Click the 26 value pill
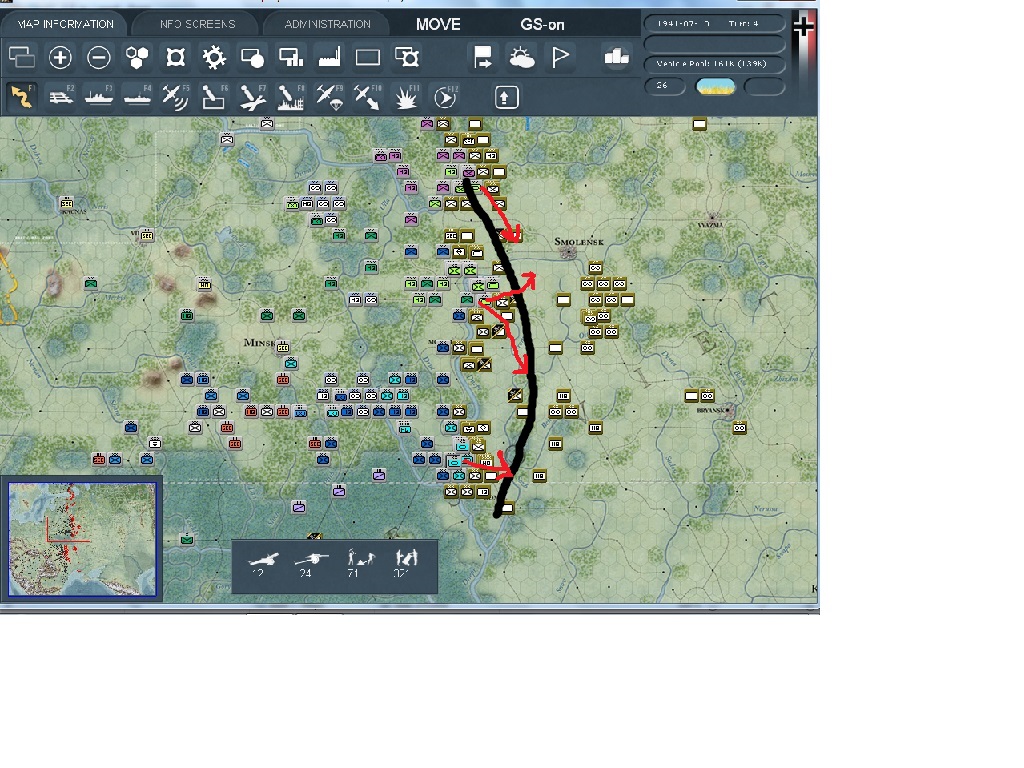The height and width of the screenshot is (768, 1024). coord(665,86)
